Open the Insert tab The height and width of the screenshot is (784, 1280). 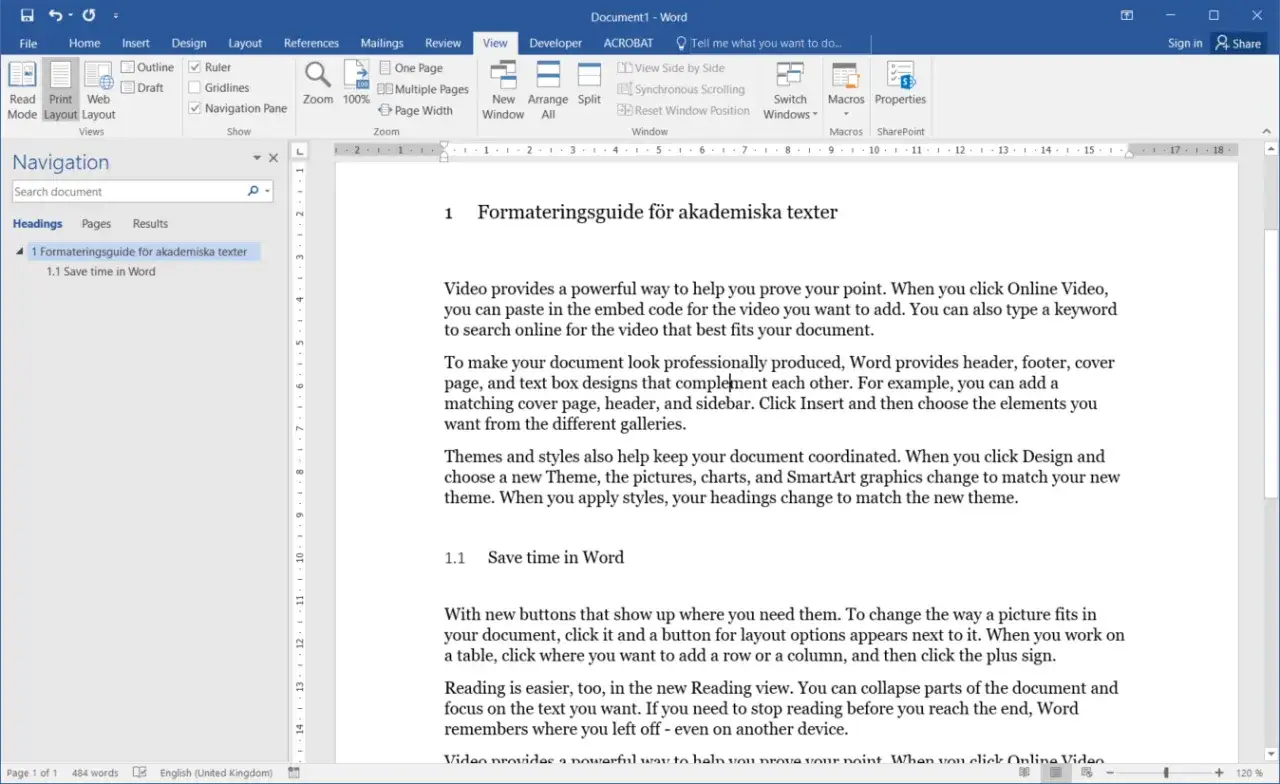tap(136, 43)
